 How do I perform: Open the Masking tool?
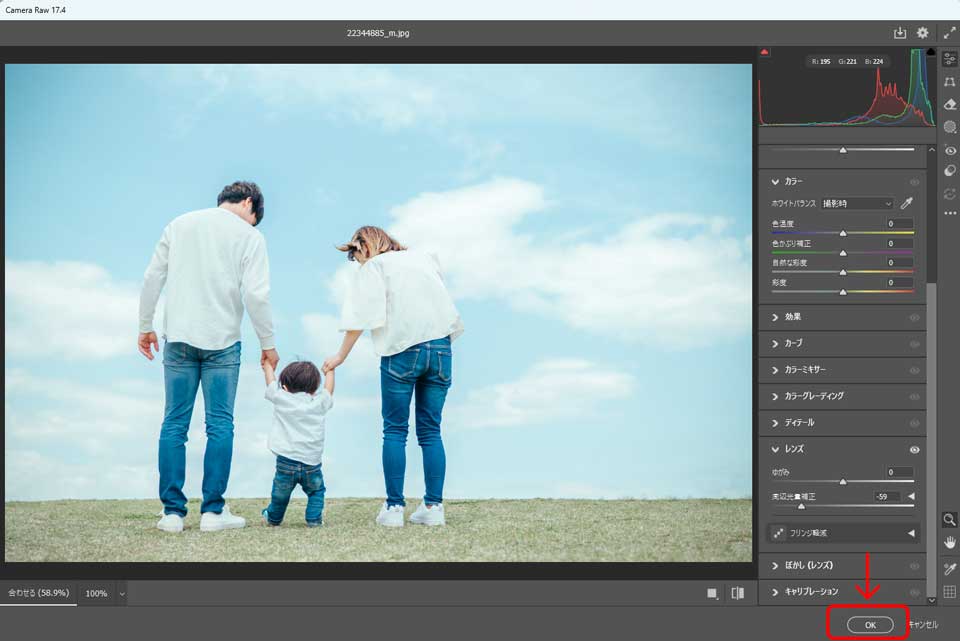(950, 127)
